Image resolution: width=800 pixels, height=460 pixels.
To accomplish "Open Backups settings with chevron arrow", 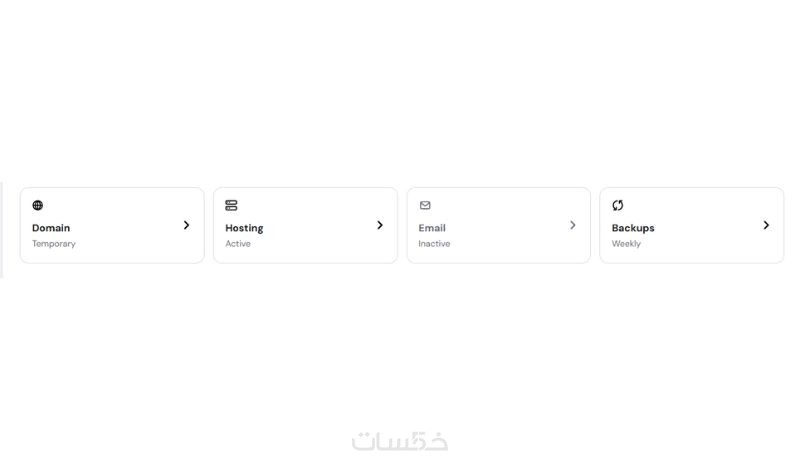I will coord(766,225).
